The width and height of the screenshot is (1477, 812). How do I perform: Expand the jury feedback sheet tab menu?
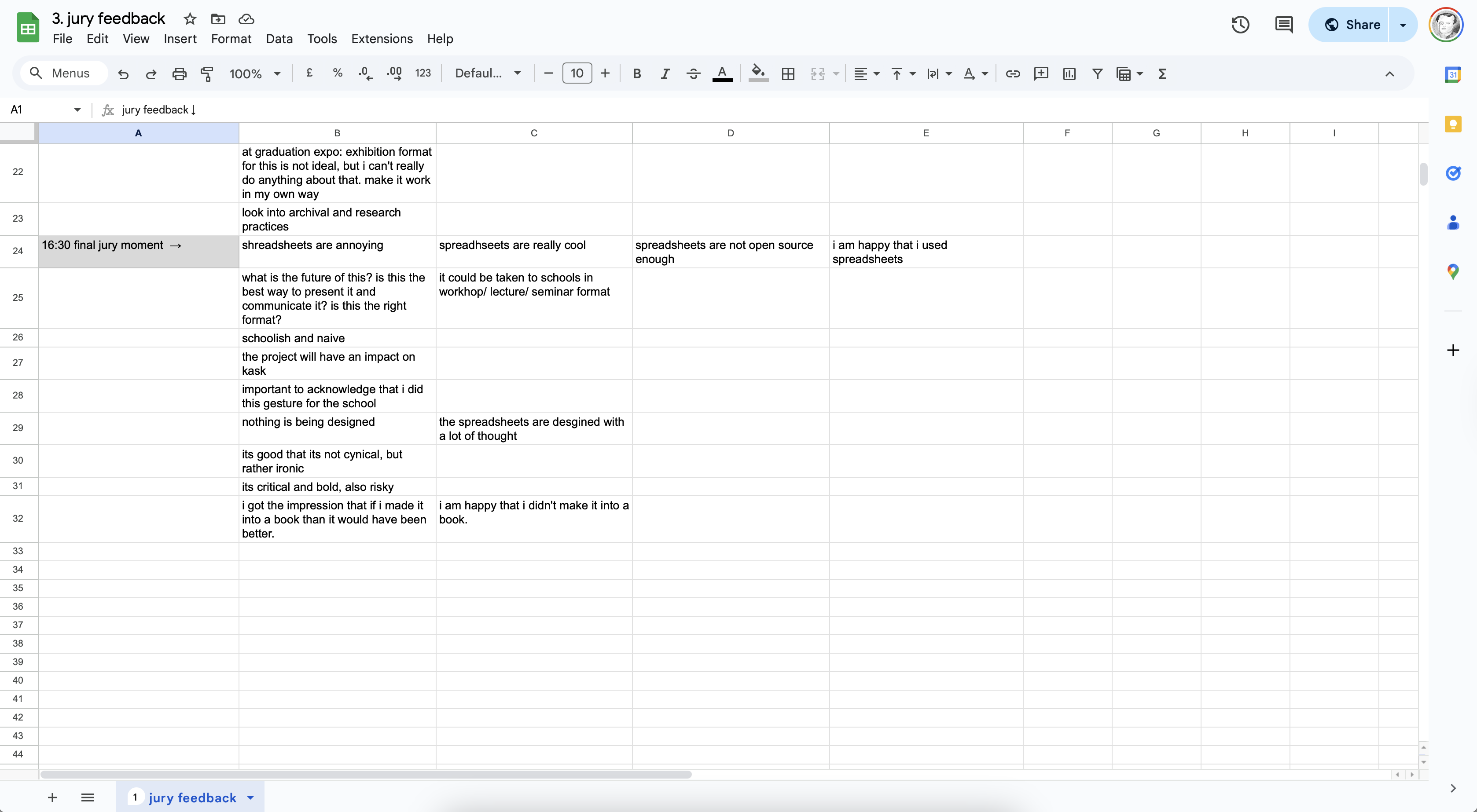tap(250, 797)
